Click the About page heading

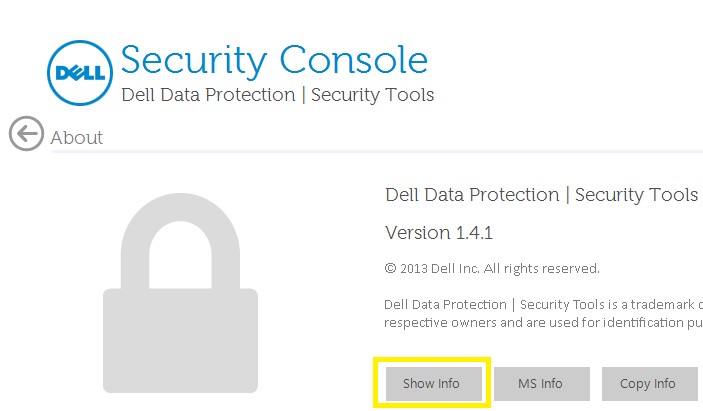tap(77, 138)
